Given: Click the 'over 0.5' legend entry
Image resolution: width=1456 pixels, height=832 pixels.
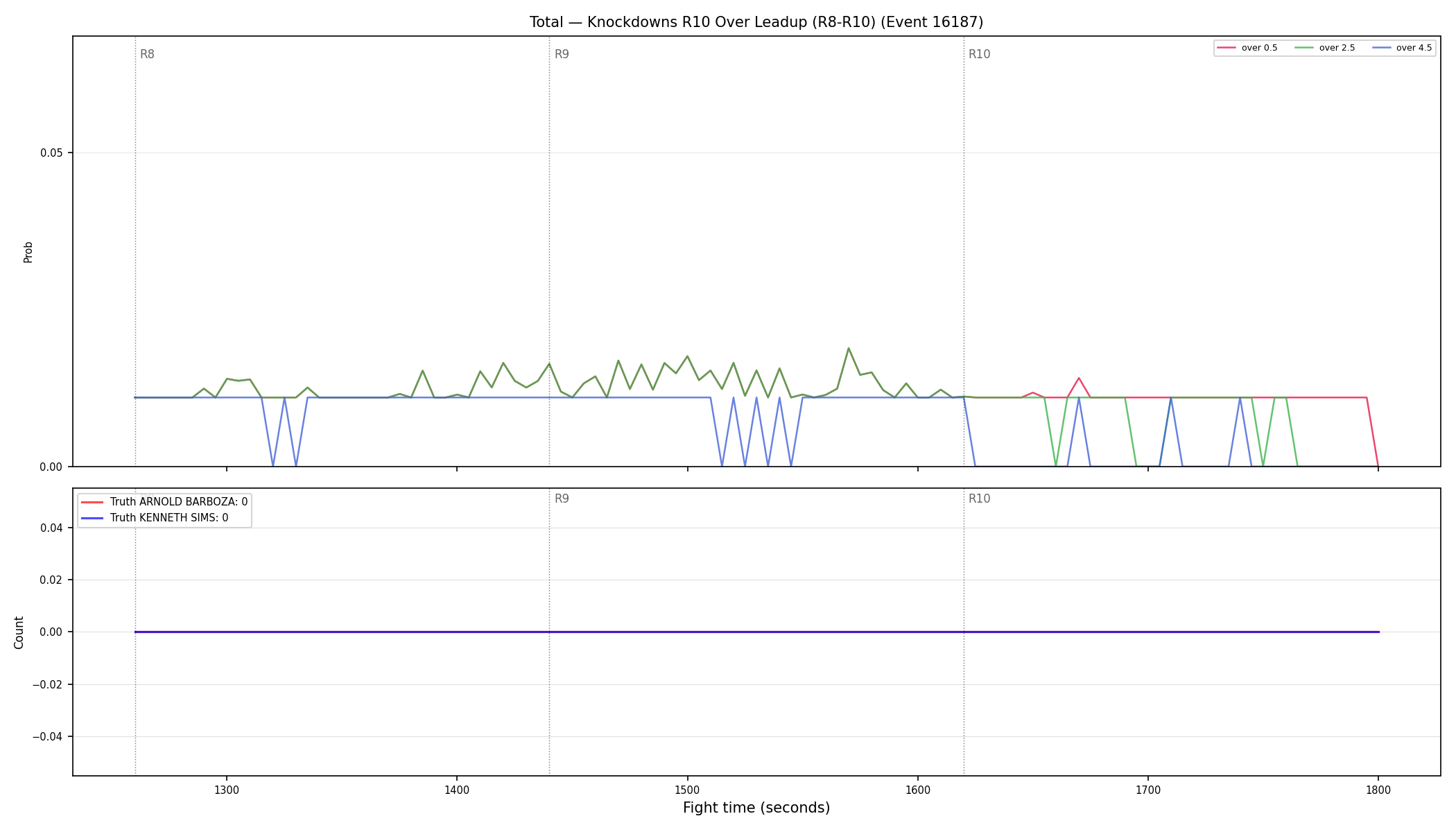Looking at the screenshot, I should (x=1247, y=48).
